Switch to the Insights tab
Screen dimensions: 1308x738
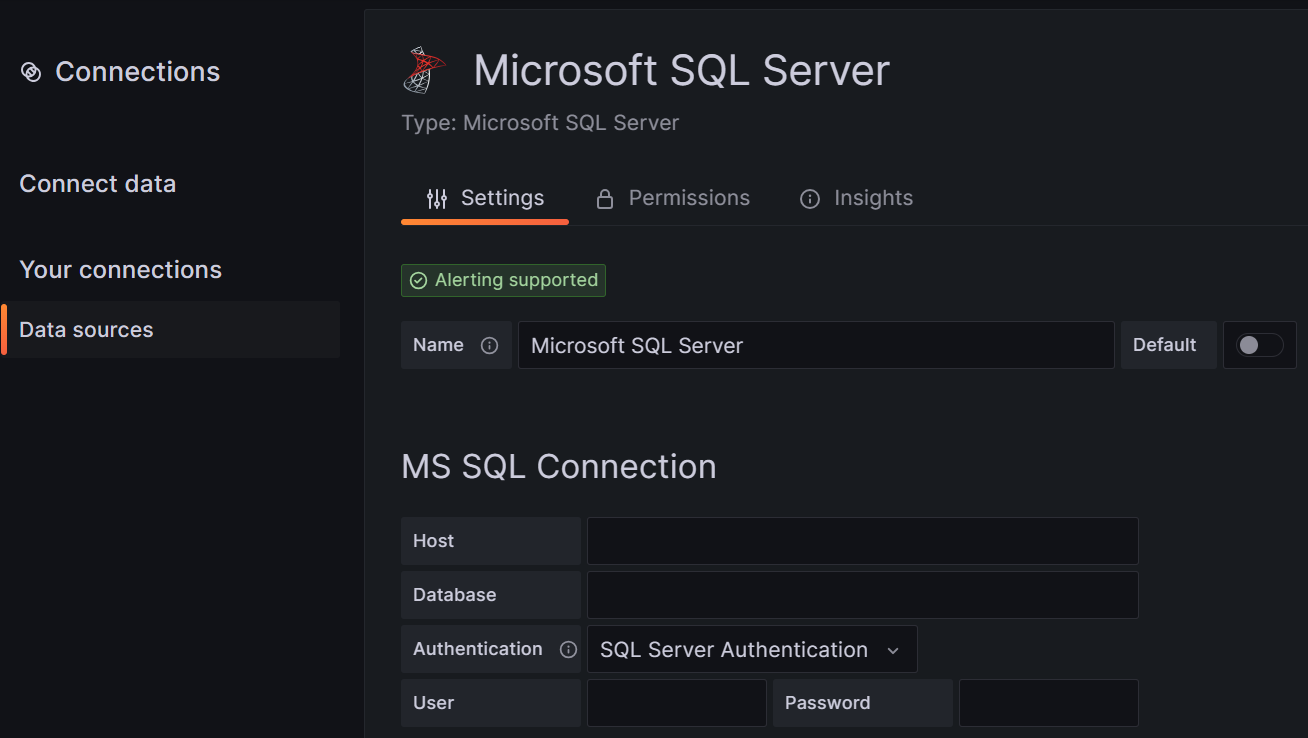[x=857, y=198]
